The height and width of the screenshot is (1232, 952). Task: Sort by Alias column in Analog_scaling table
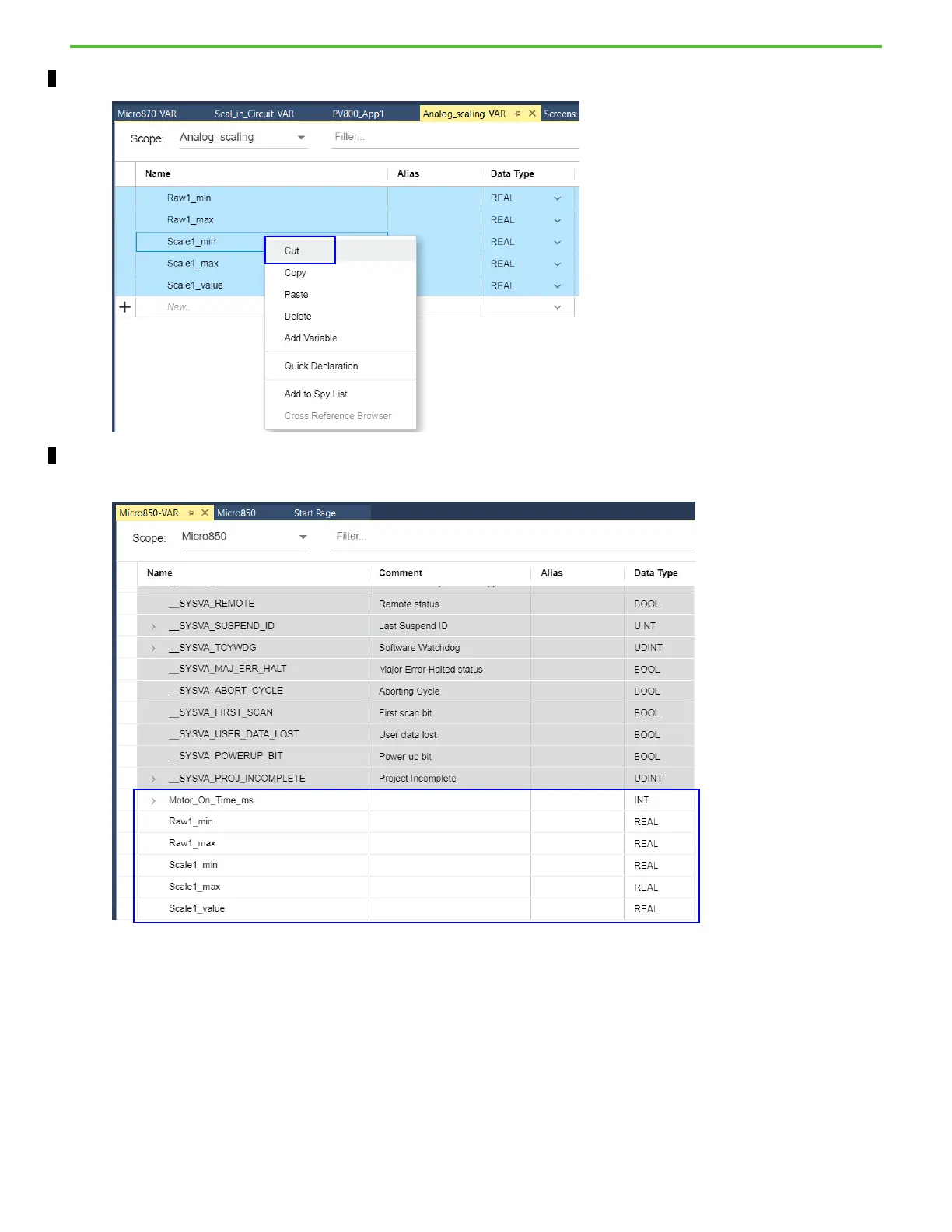coord(408,173)
